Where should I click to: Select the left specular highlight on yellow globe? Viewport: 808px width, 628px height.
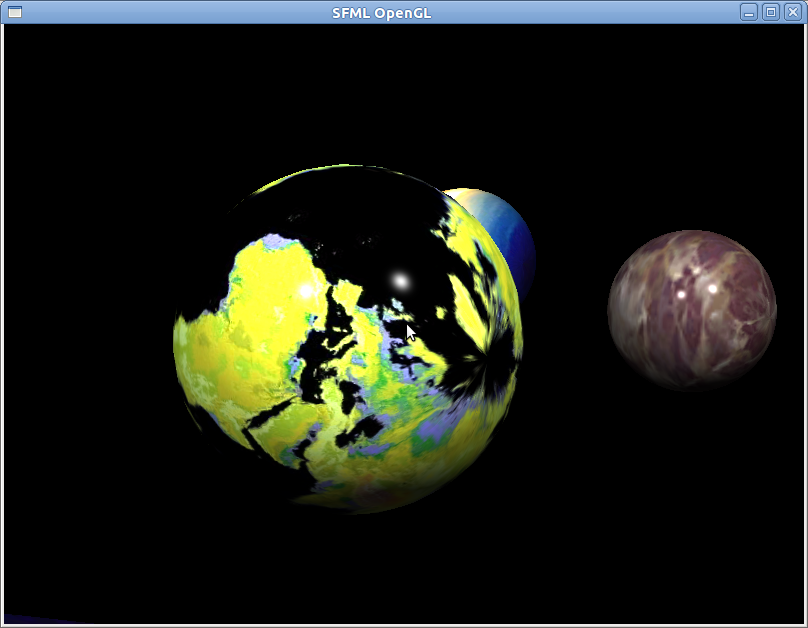307,290
